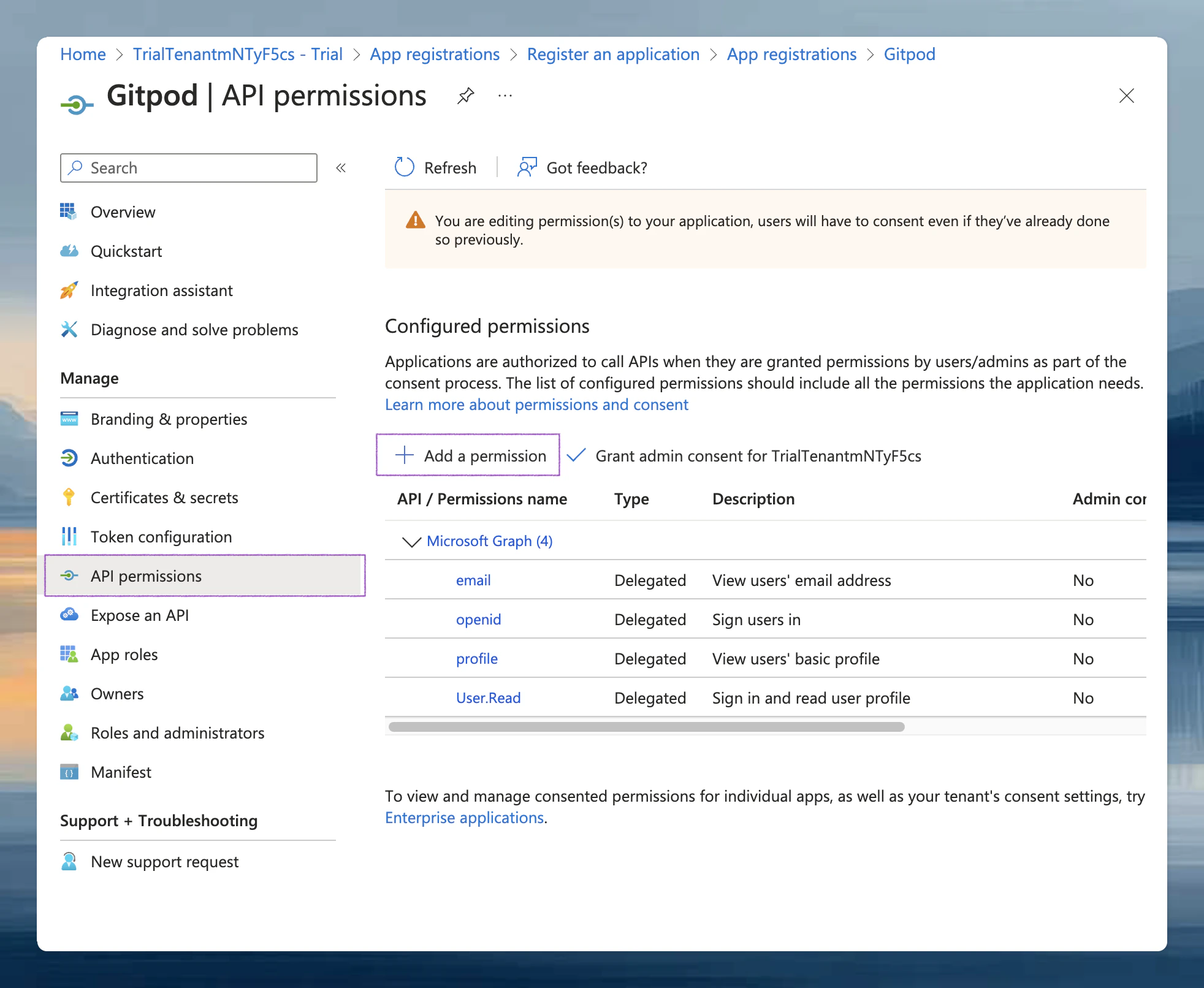Click the horizontal scrollbar below the table

[647, 727]
